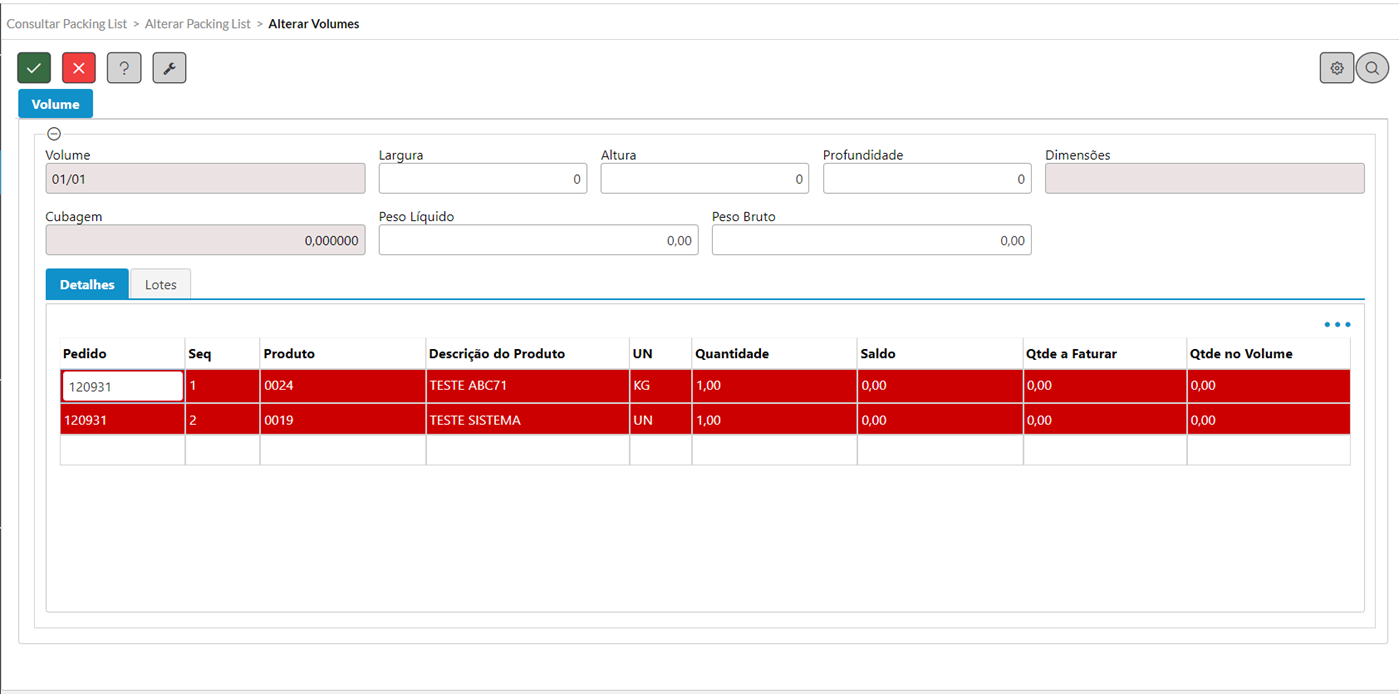Navigate to Alterar Packing List breadcrumb
This screenshot has height=694, width=1399.
point(198,24)
